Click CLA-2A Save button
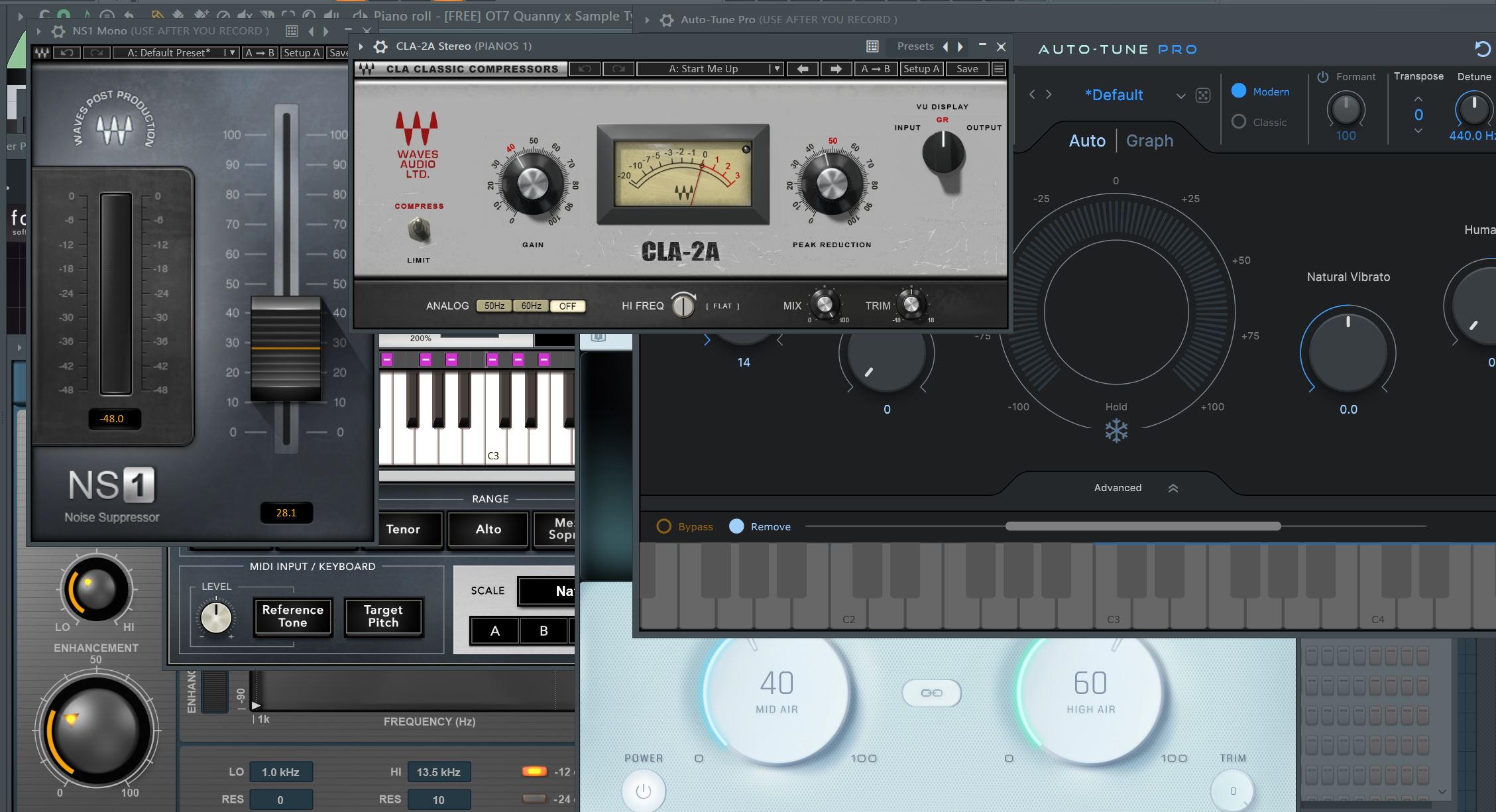The image size is (1496, 812). (967, 69)
